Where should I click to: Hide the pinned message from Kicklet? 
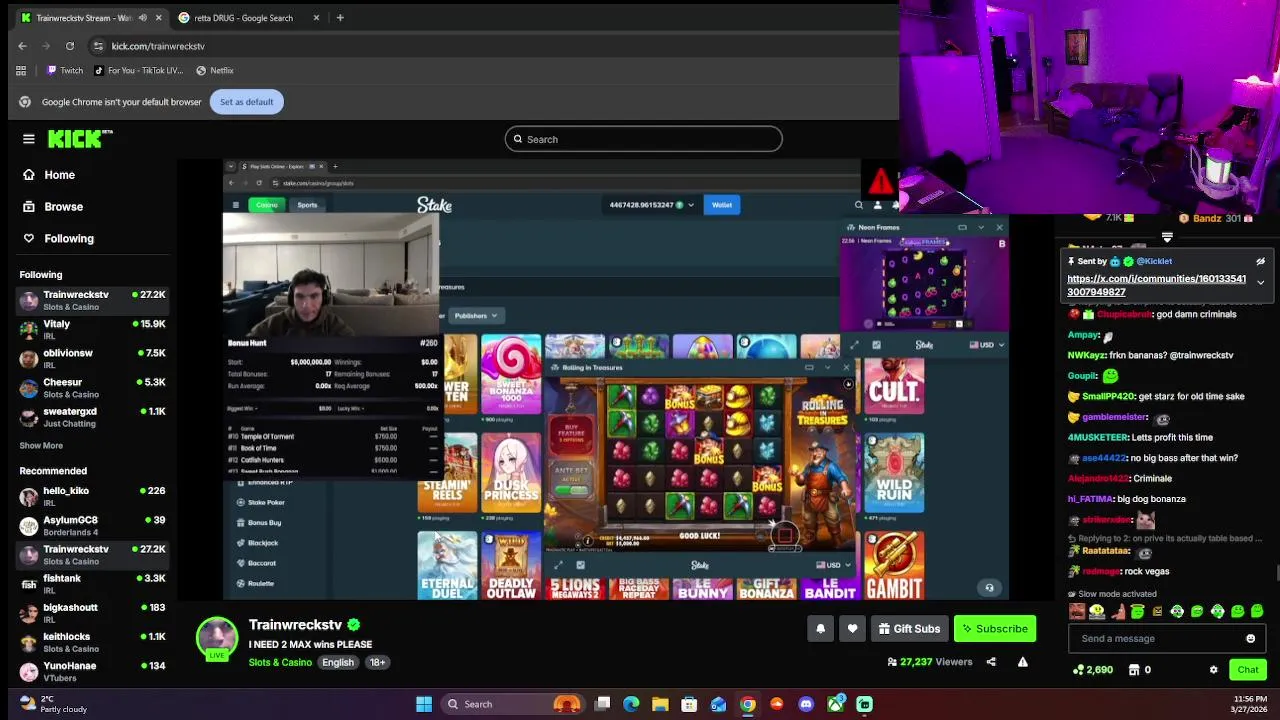[x=1260, y=261]
